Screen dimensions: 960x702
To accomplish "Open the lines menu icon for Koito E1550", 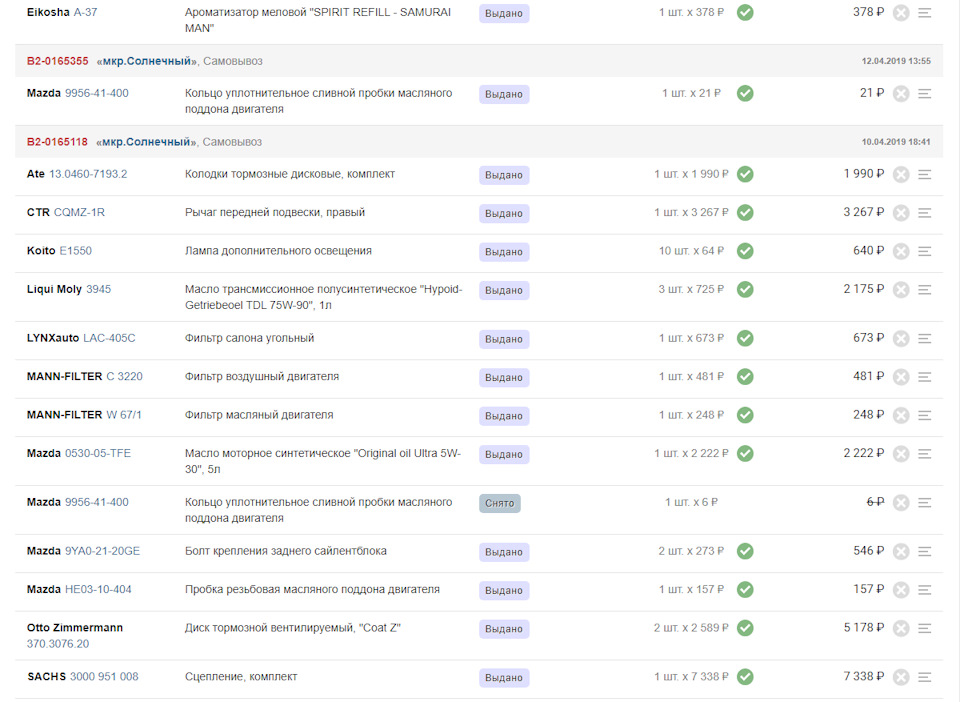I will click(925, 251).
